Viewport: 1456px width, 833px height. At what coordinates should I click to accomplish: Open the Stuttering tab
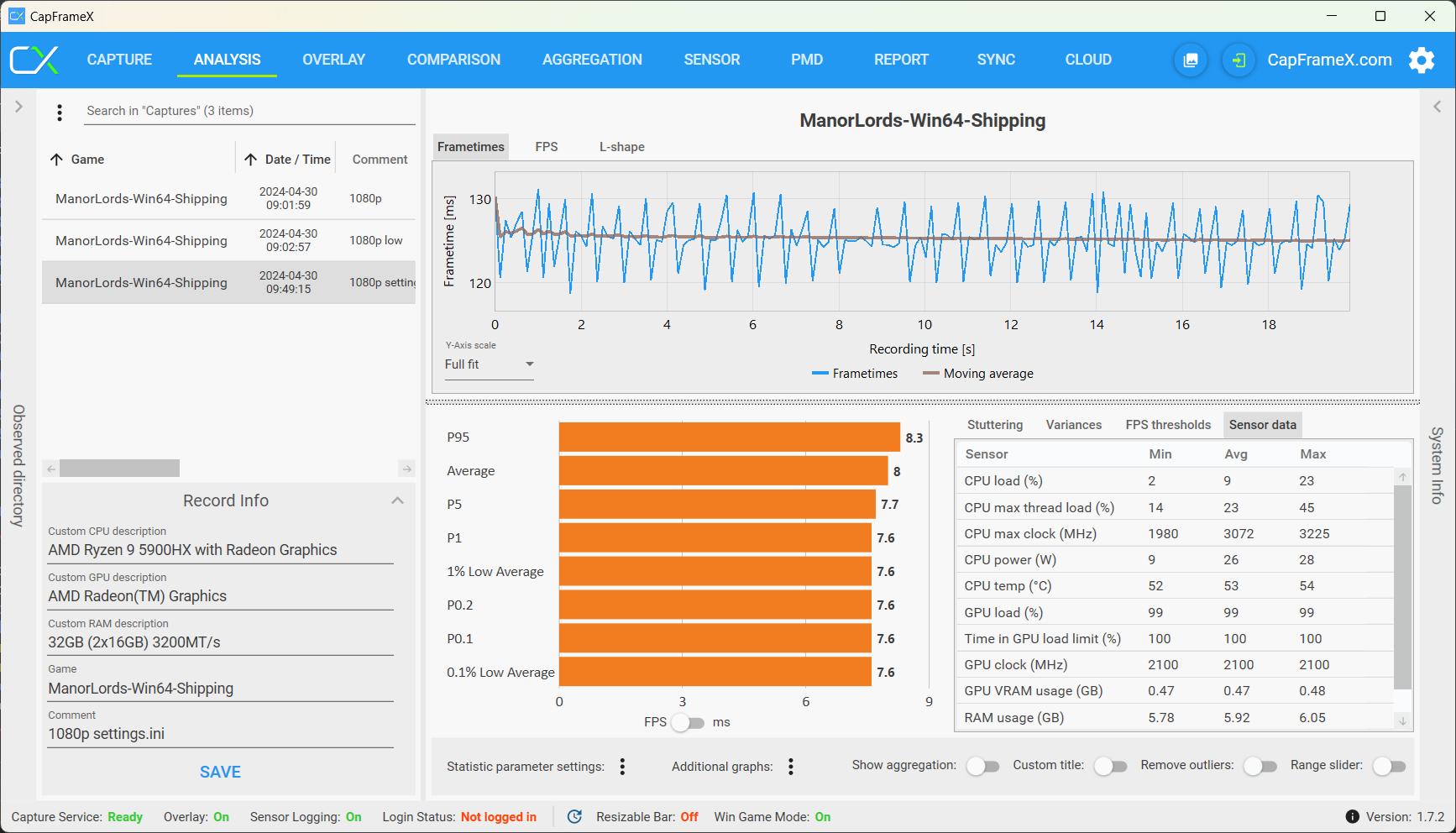[x=995, y=425]
